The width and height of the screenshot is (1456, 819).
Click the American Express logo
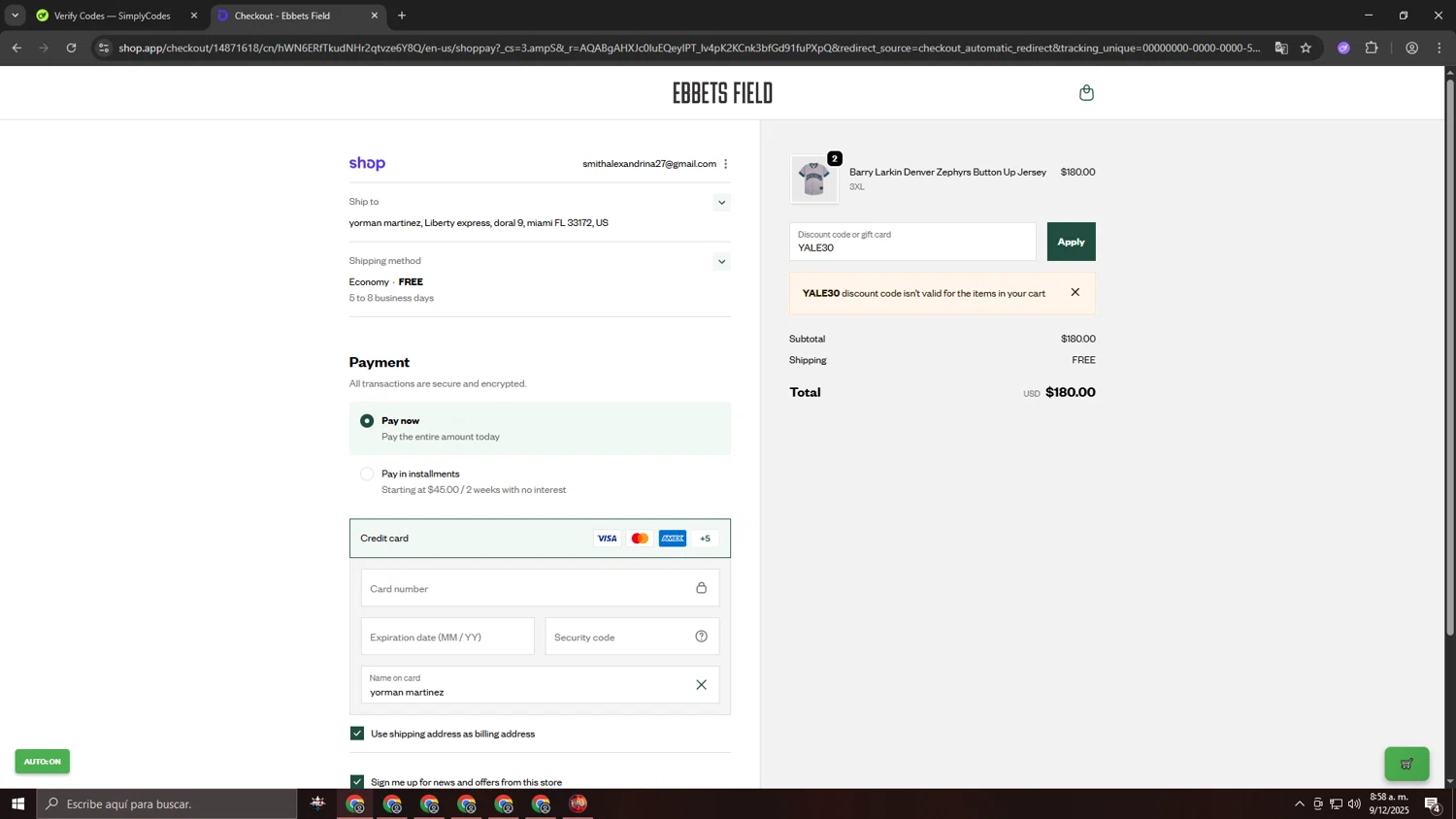point(673,539)
